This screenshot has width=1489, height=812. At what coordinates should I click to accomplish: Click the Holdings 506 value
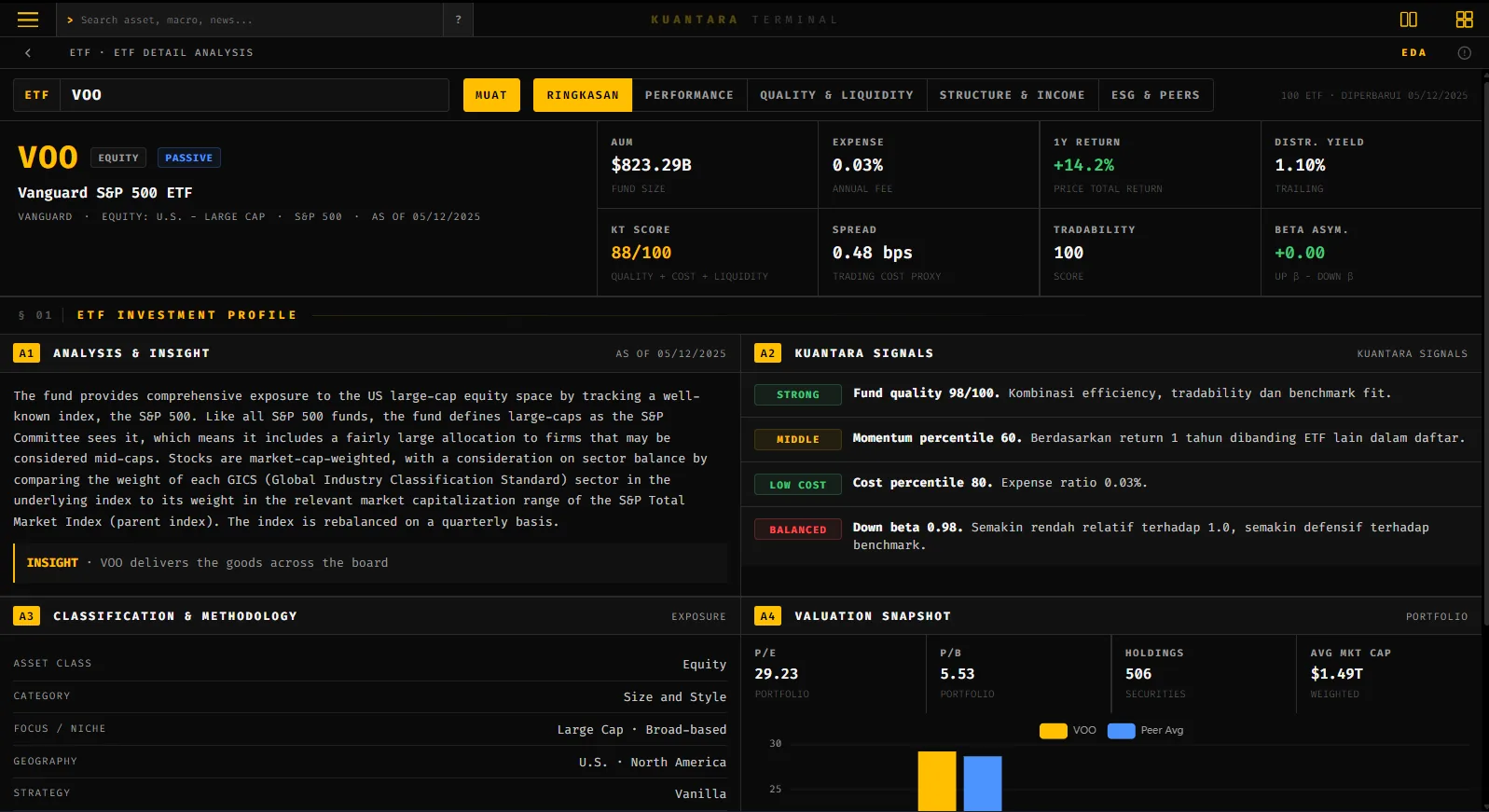point(1138,674)
